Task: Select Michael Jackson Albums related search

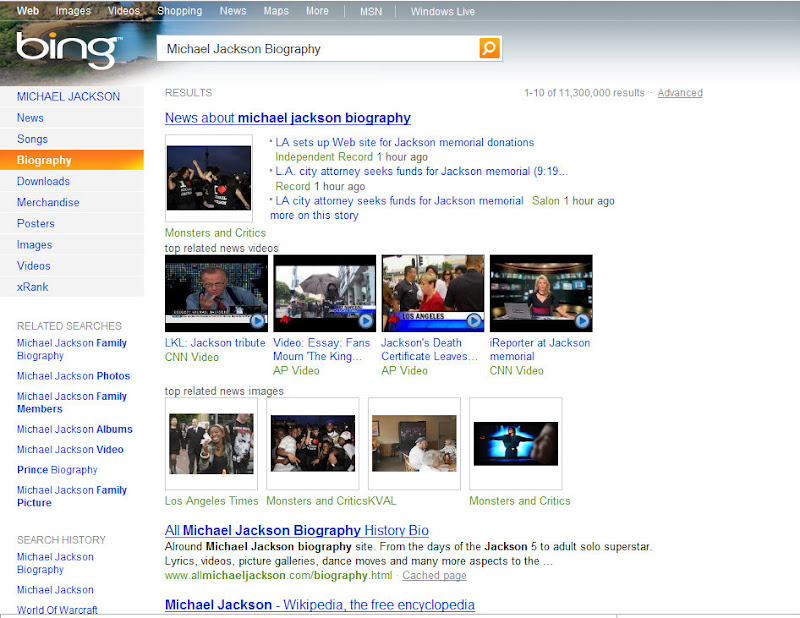Action: pyautogui.click(x=74, y=429)
